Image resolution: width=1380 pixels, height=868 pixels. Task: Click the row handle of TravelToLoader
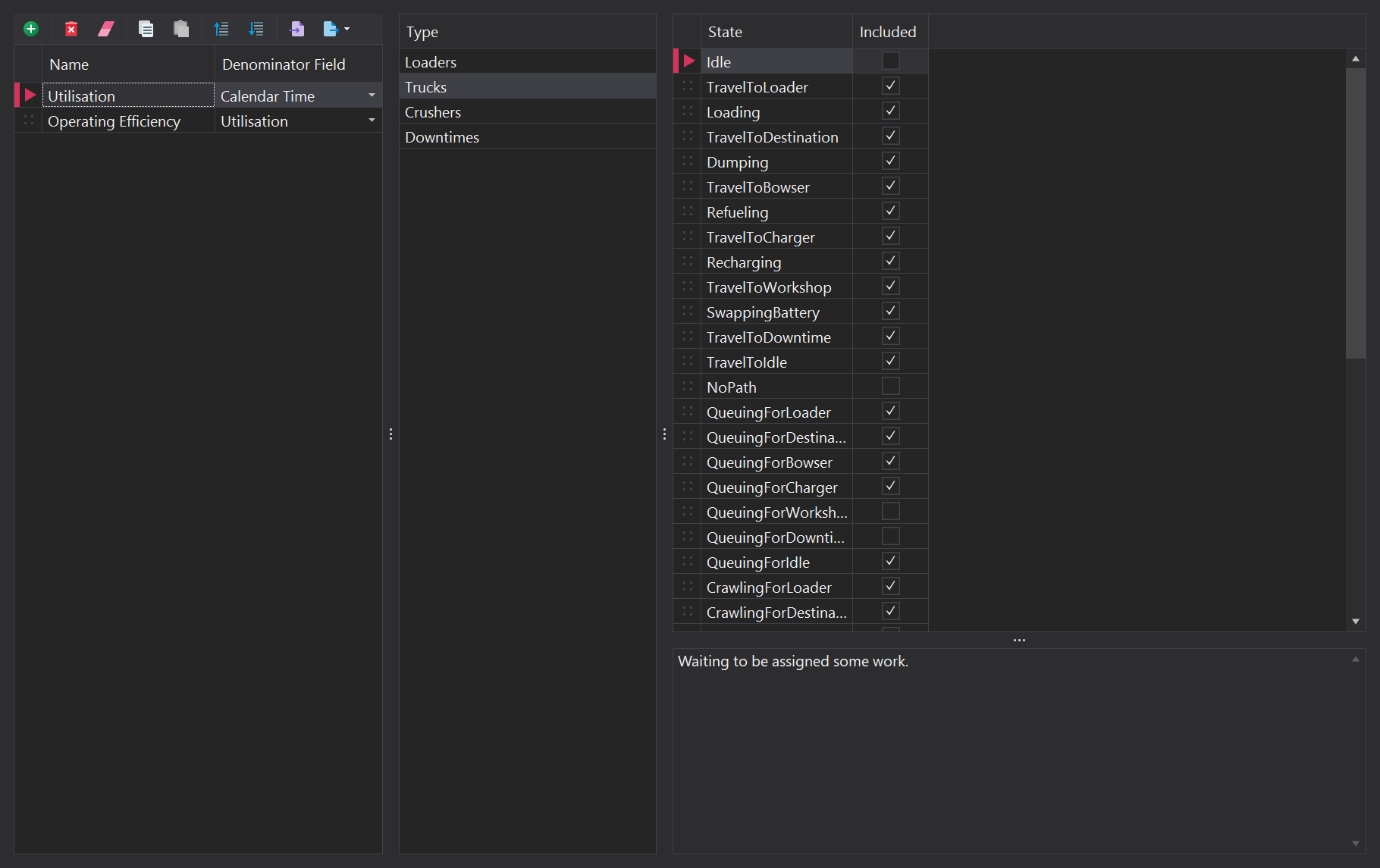(688, 86)
